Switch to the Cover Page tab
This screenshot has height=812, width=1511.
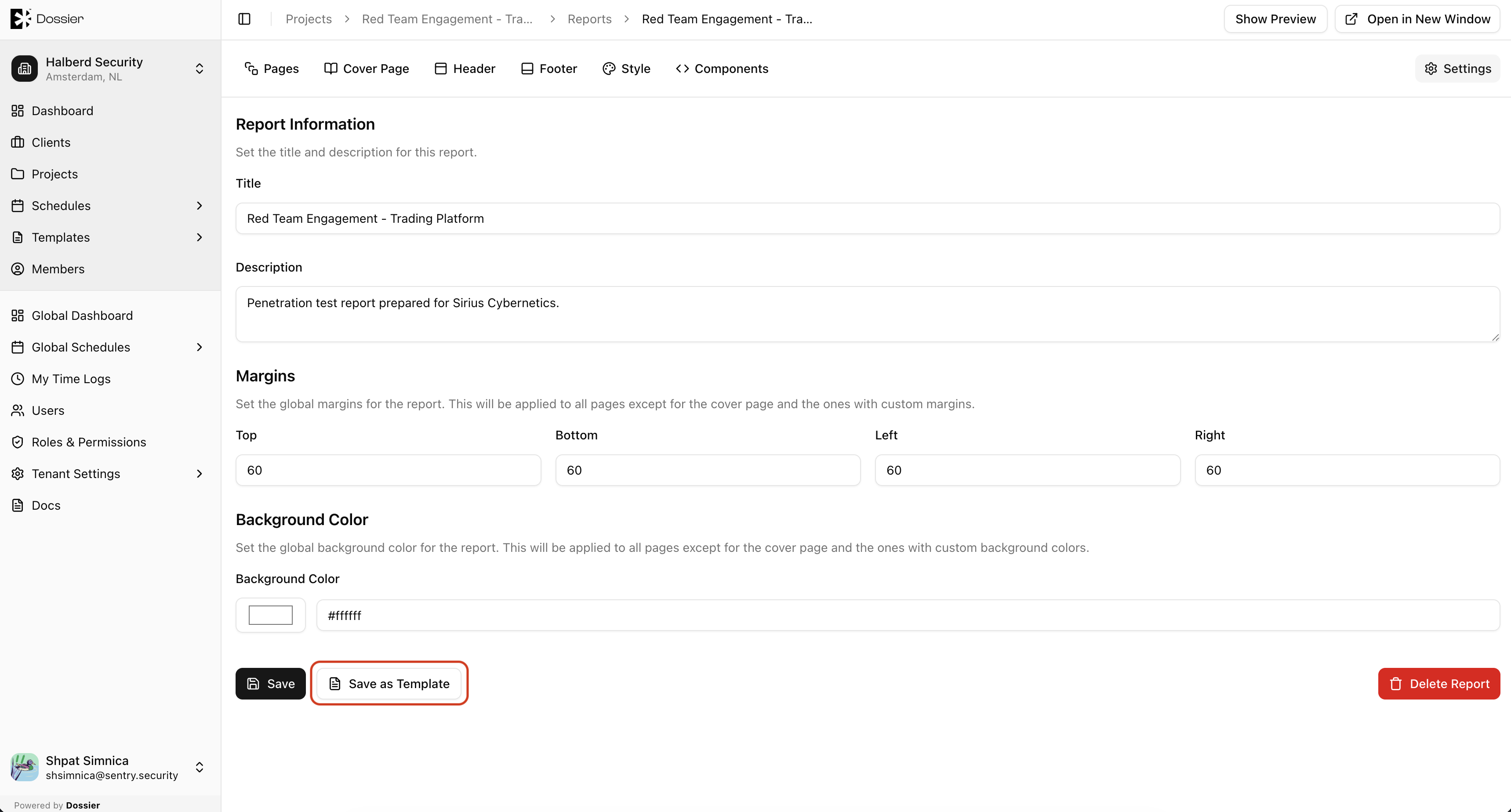coord(367,69)
